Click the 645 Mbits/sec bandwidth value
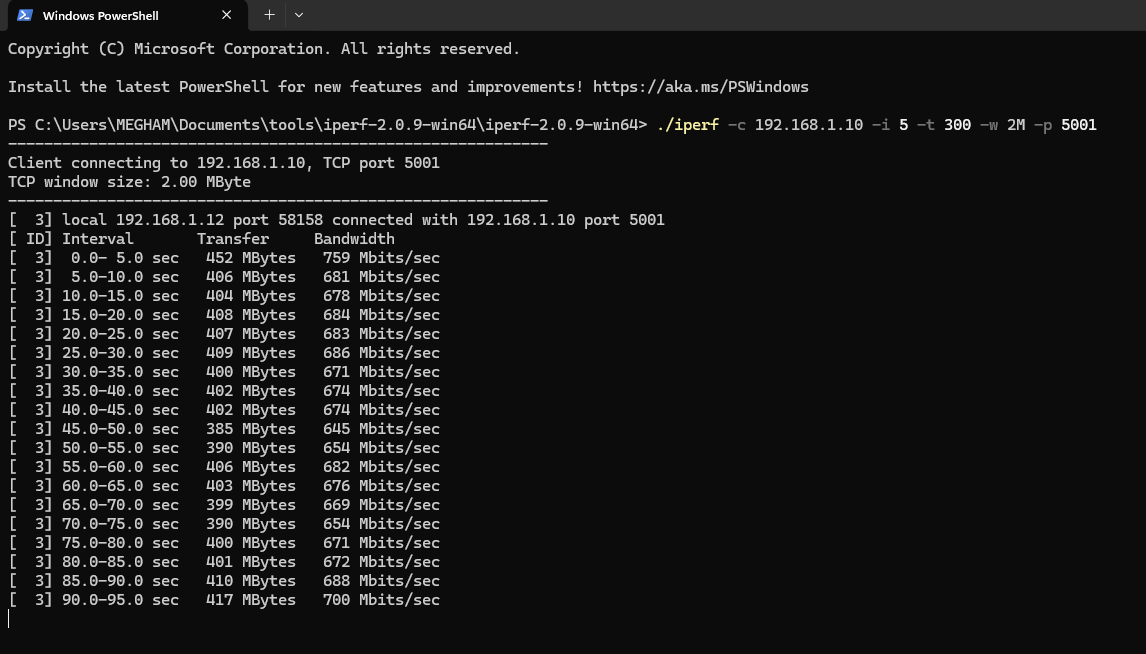Image resolution: width=1146 pixels, height=654 pixels. 381,429
